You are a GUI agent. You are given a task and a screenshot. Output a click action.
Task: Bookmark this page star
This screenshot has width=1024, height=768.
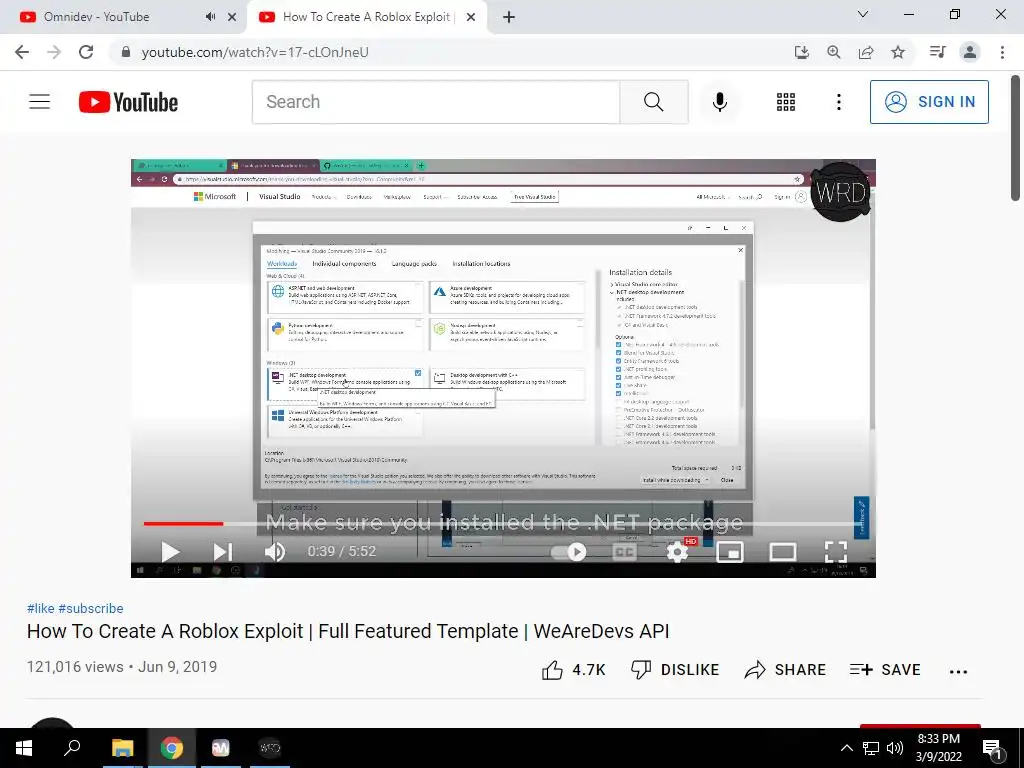(898, 52)
